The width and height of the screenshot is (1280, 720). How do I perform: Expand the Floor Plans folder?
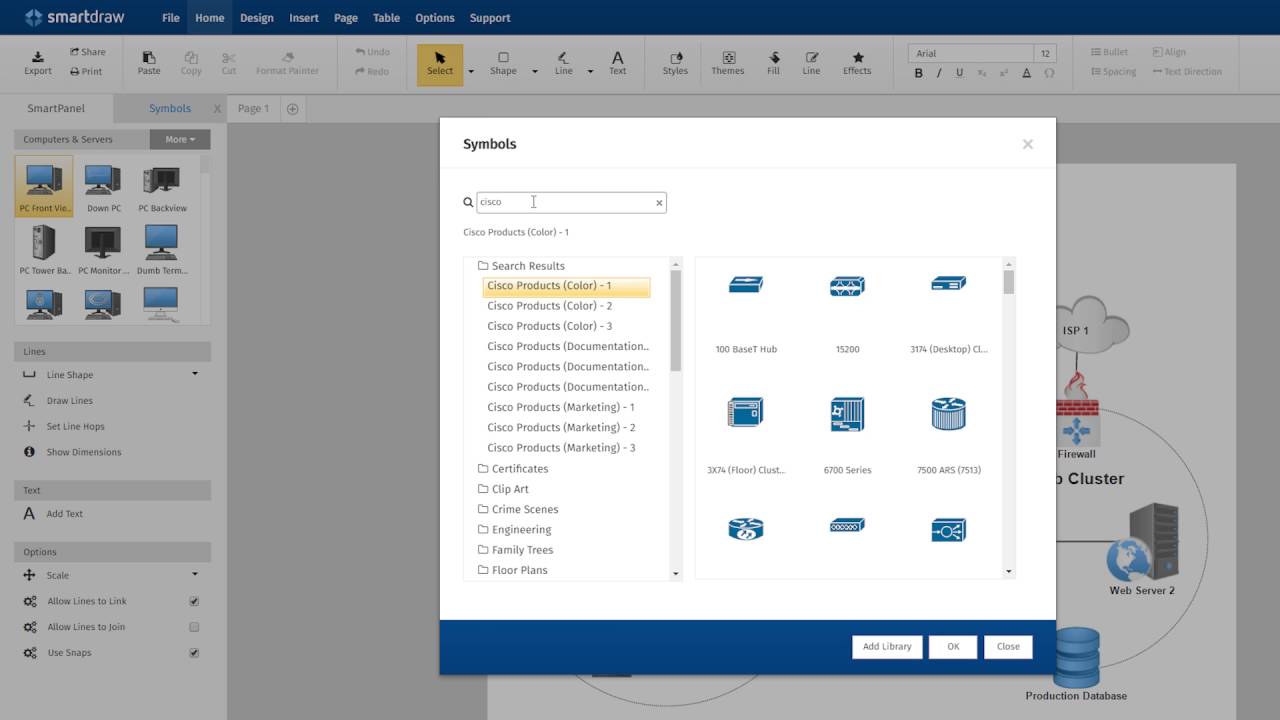pyautogui.click(x=519, y=570)
